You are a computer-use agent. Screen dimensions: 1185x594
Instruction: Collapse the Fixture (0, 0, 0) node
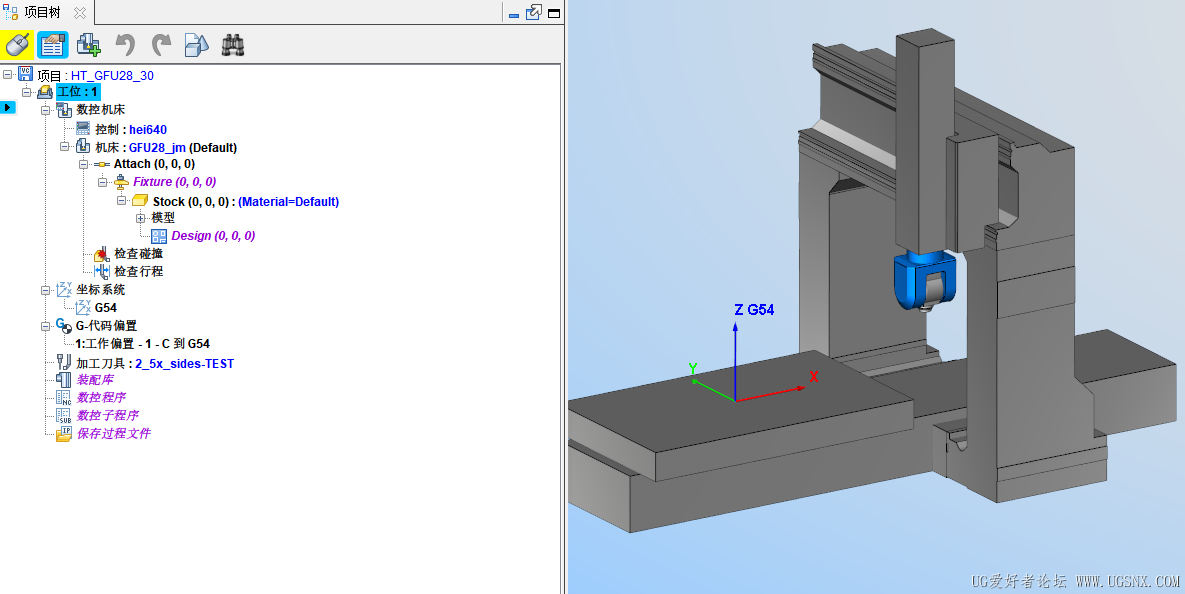click(102, 182)
